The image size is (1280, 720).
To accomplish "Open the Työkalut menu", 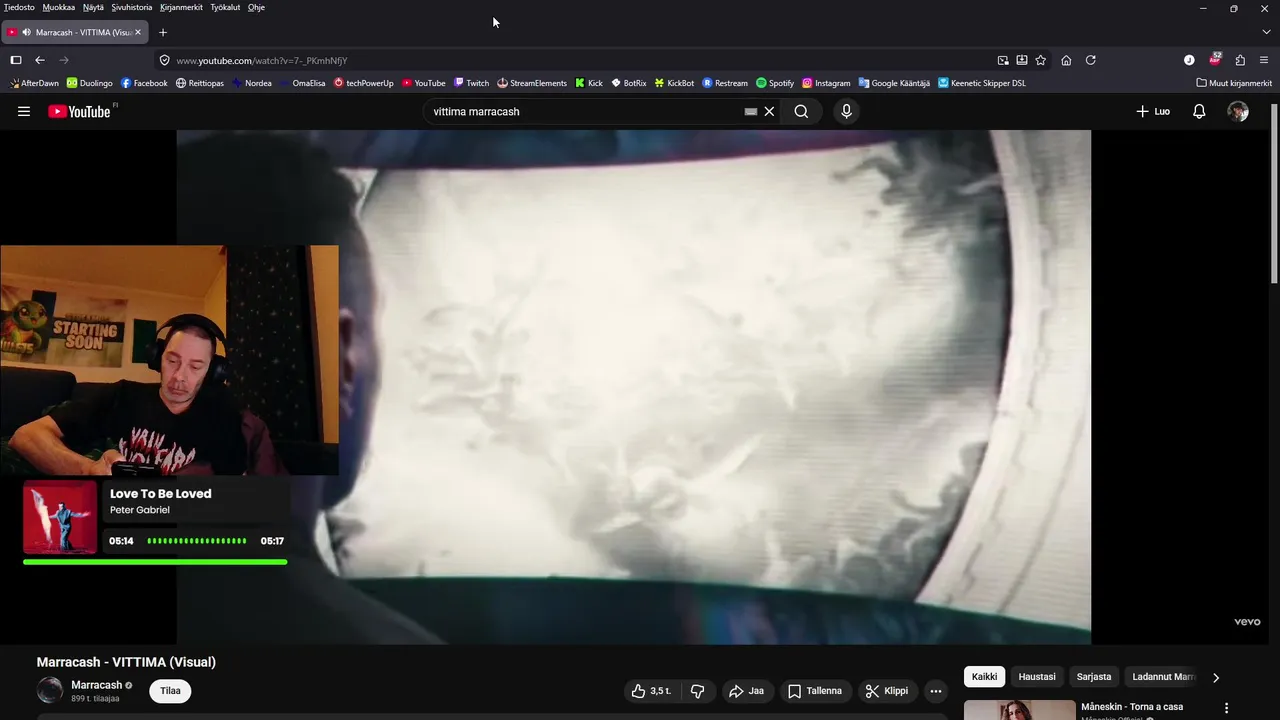I will [225, 7].
